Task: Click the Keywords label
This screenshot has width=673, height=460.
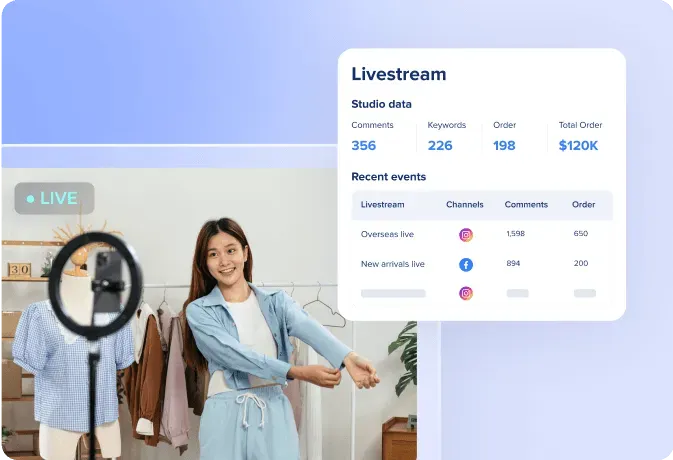Action: click(446, 125)
